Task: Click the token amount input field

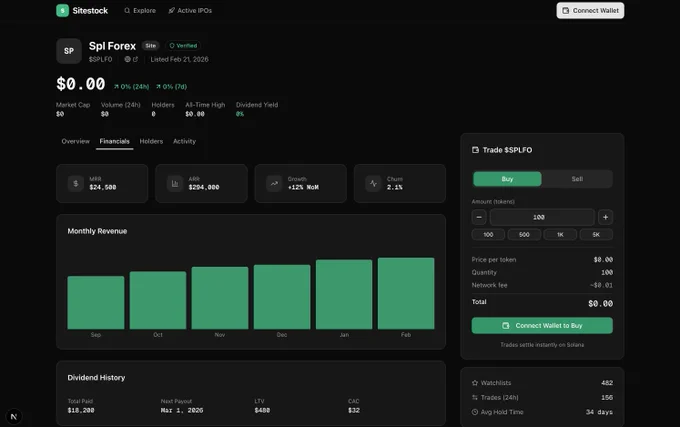Action: point(542,217)
